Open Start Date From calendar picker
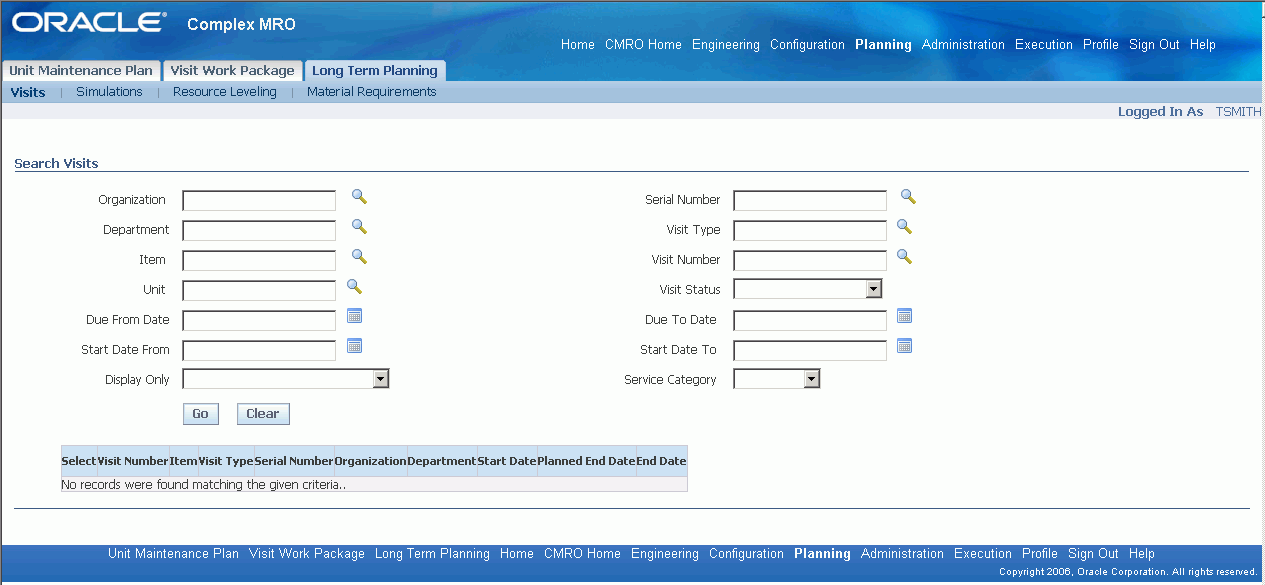 pyautogui.click(x=354, y=346)
